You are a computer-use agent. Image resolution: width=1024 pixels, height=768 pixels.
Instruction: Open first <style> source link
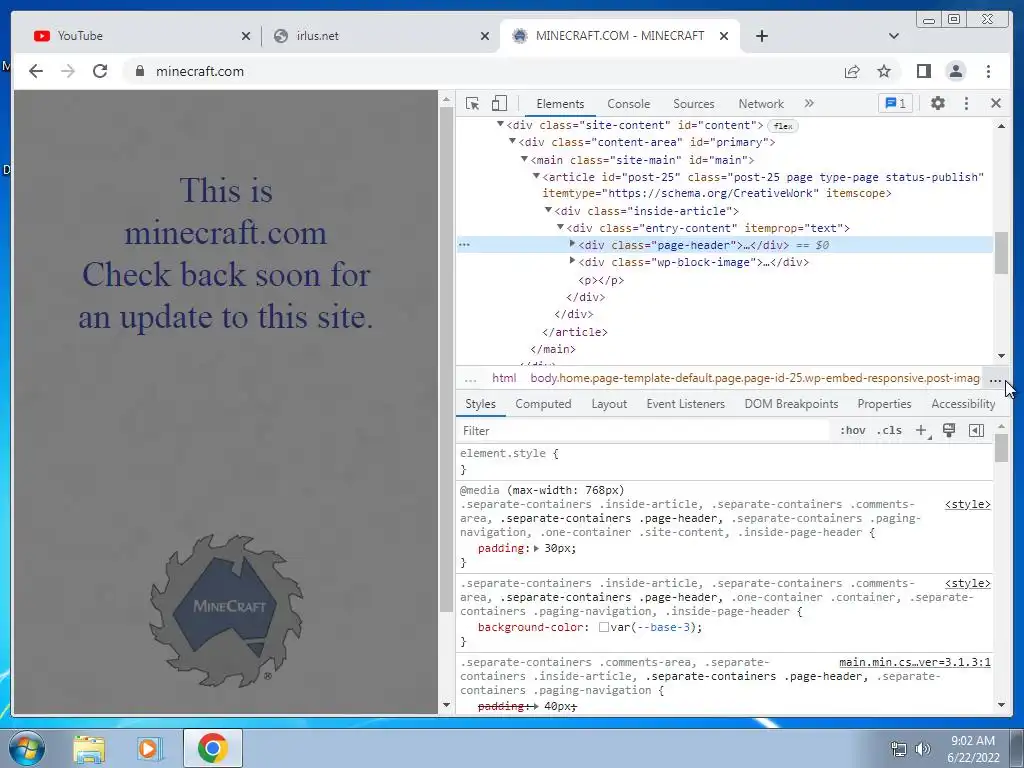pyautogui.click(x=967, y=504)
